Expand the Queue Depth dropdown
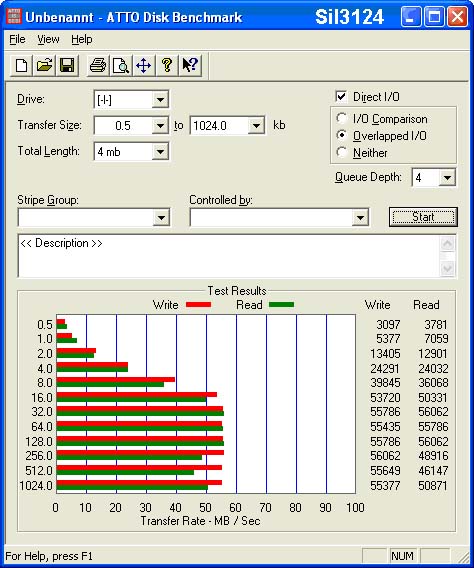Viewport: 474px width, 568px height. (x=447, y=178)
